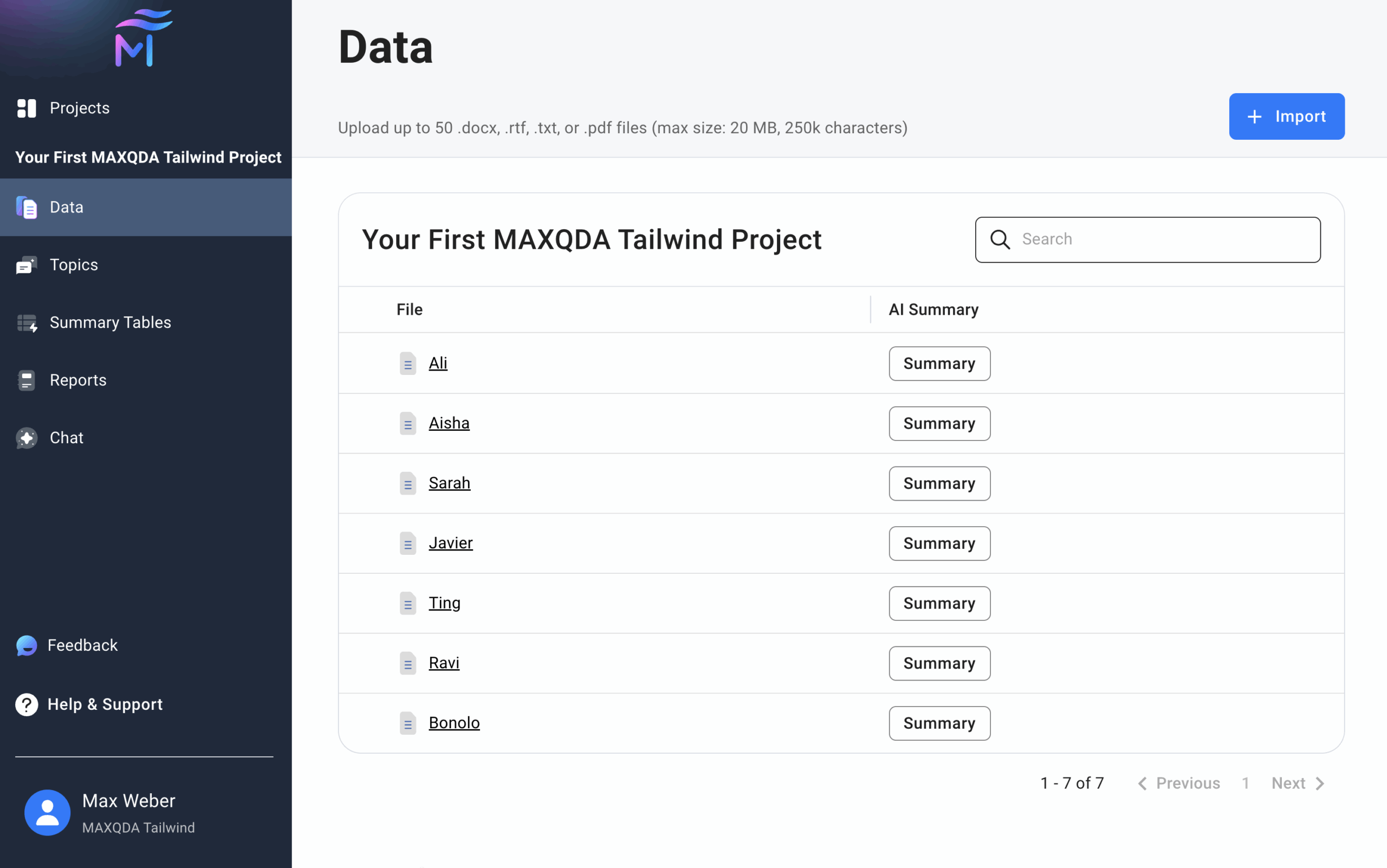The height and width of the screenshot is (868, 1387).
Task: Select the Data menu item
Action: coord(67,207)
